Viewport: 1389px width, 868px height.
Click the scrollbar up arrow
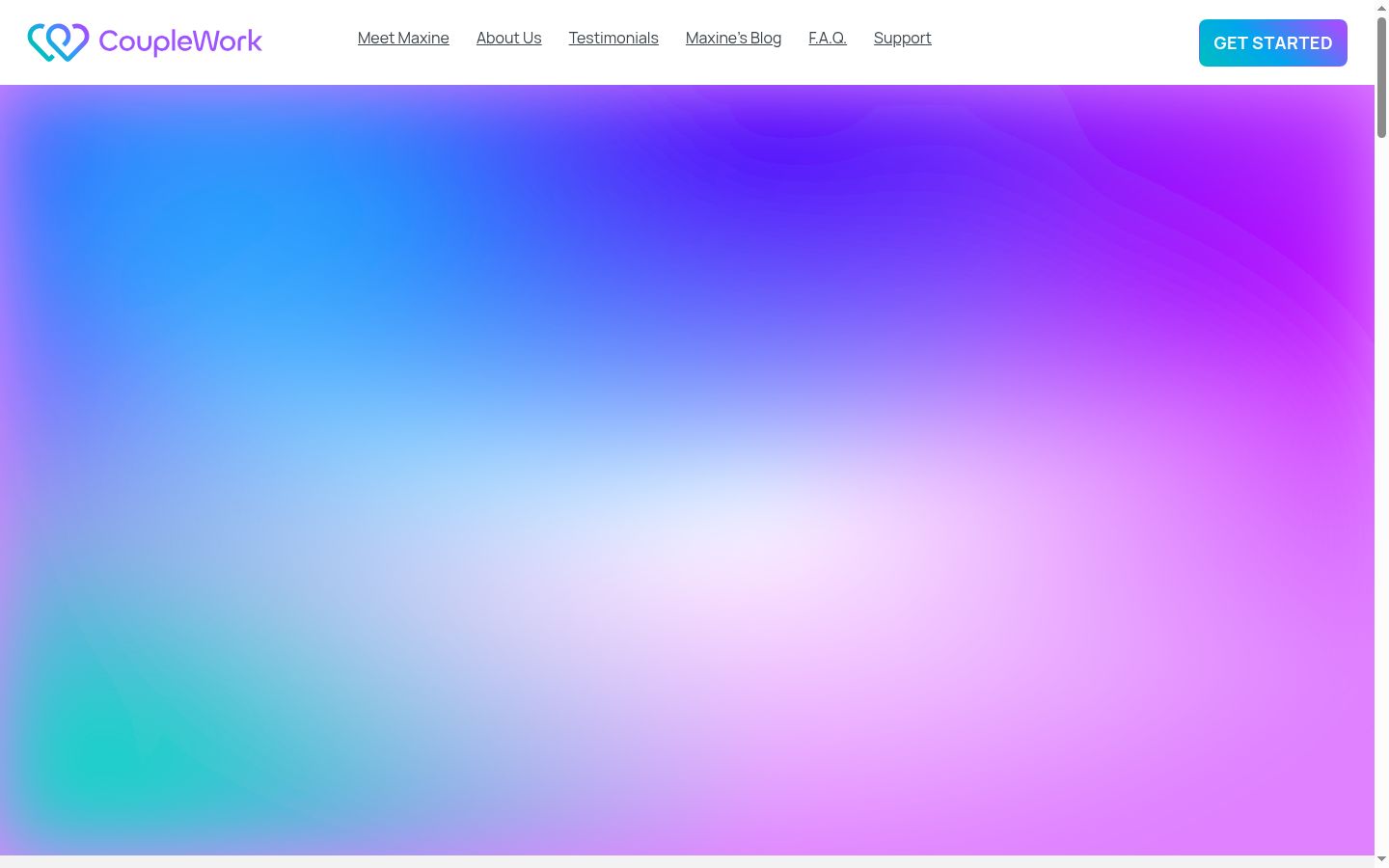1381,8
